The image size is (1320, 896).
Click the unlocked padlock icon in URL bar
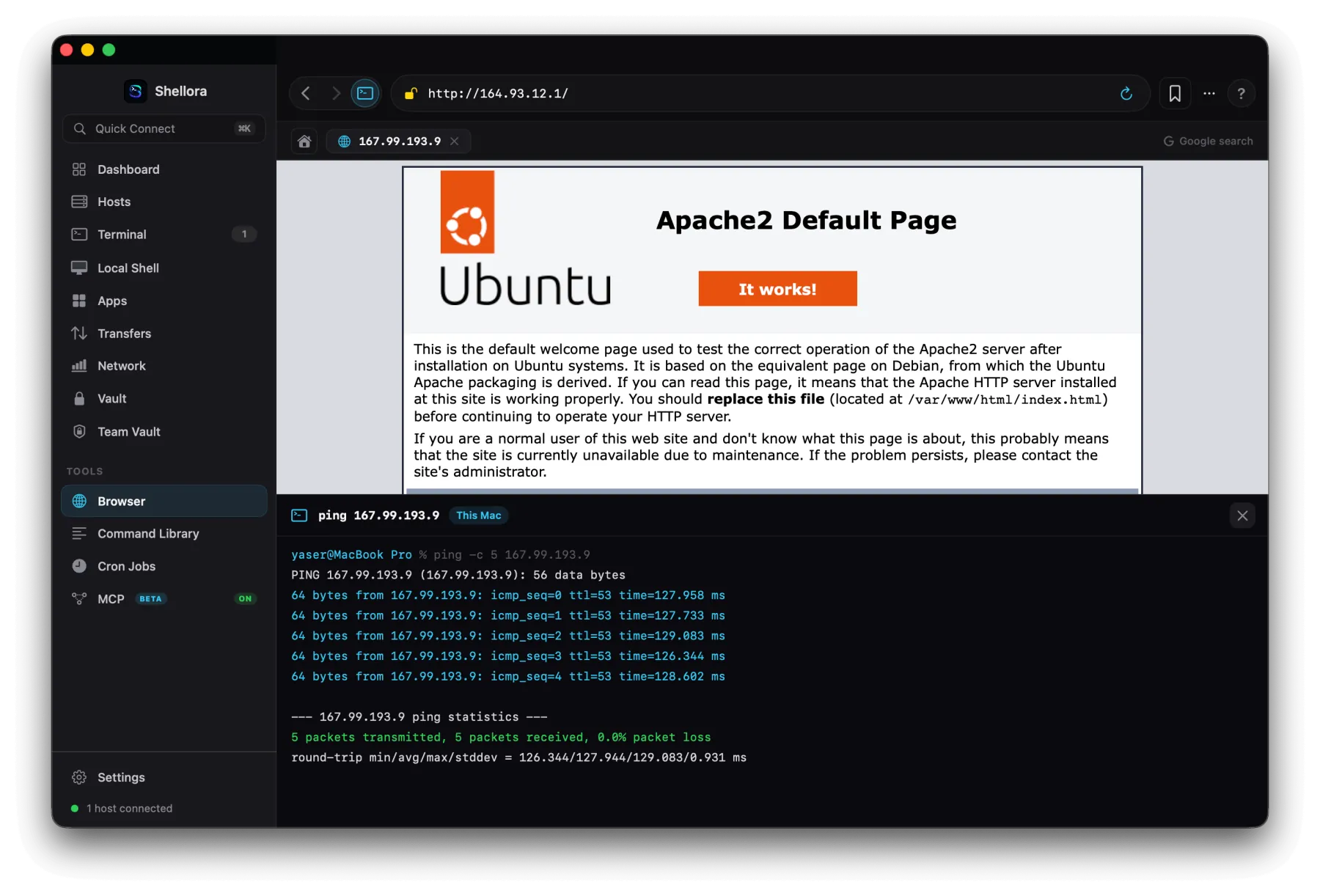point(411,93)
